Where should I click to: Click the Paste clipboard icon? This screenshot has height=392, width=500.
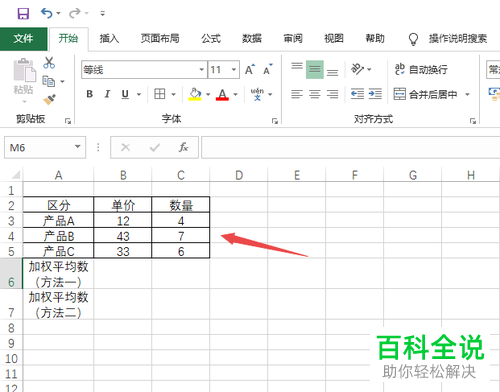click(24, 71)
